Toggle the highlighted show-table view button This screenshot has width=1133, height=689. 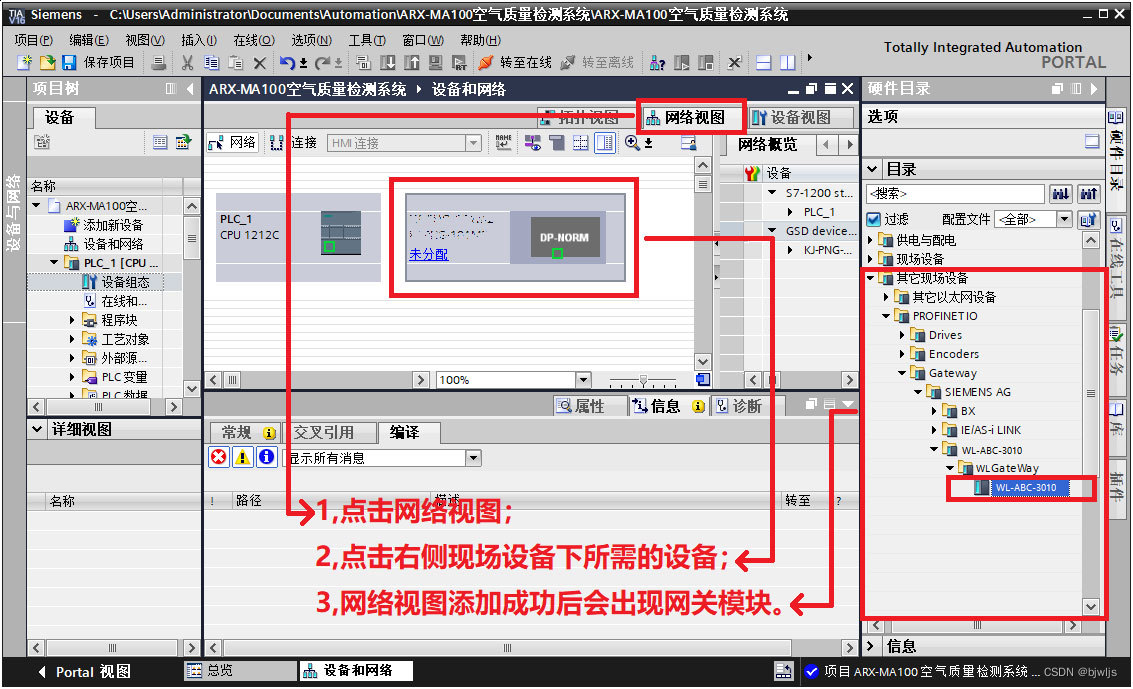pyautogui.click(x=605, y=143)
